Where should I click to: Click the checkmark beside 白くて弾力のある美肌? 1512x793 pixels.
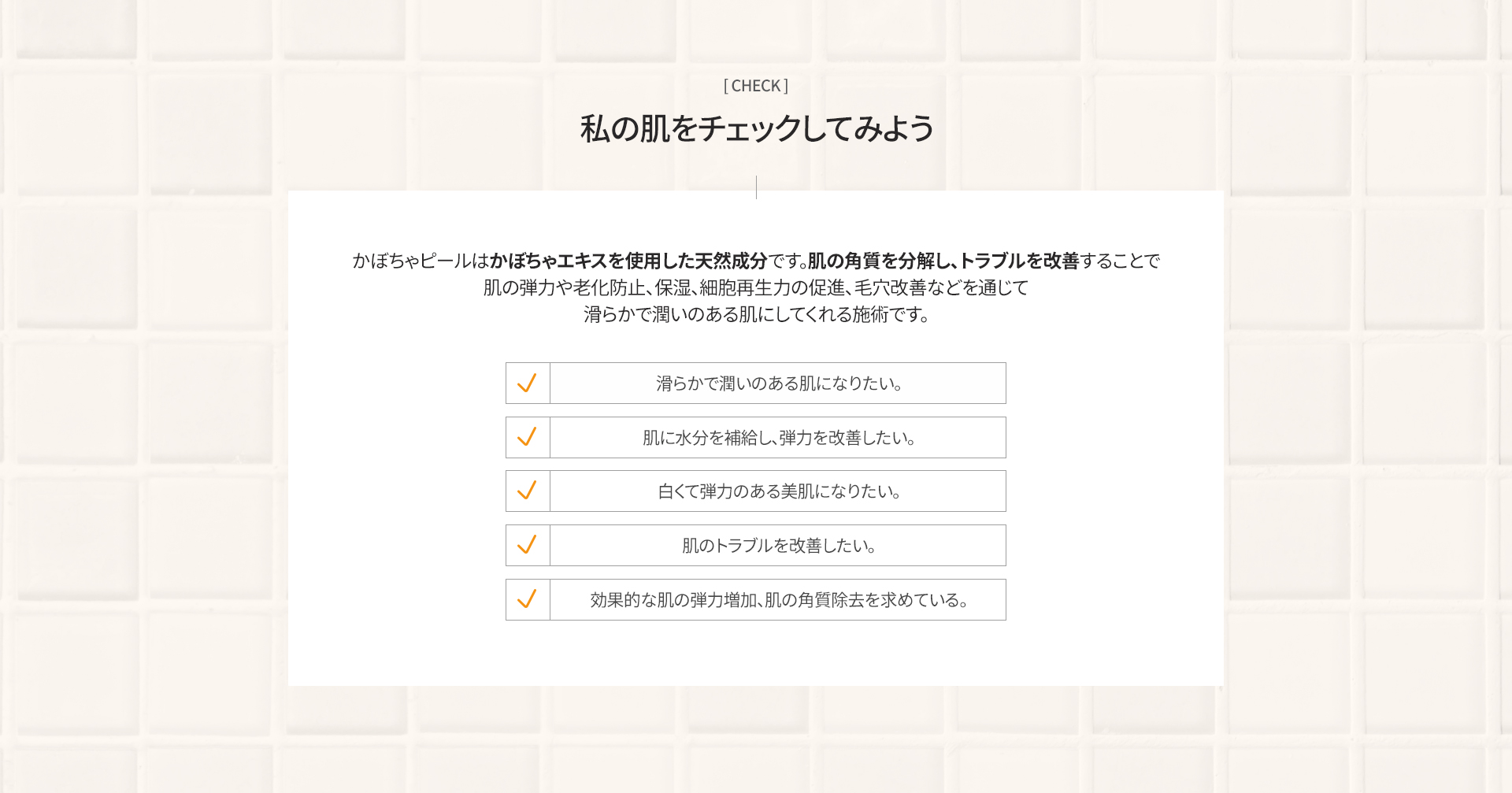(x=527, y=491)
